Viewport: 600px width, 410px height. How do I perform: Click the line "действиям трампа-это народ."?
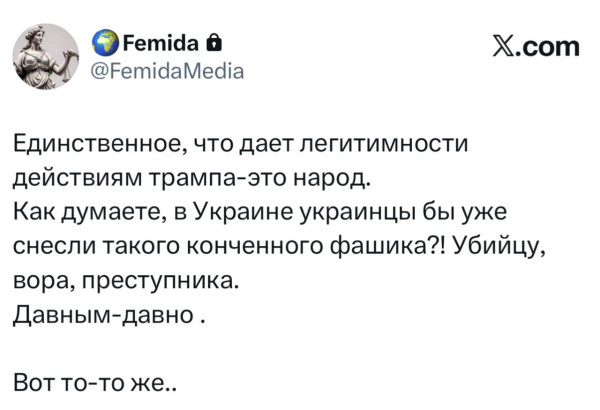(x=192, y=180)
